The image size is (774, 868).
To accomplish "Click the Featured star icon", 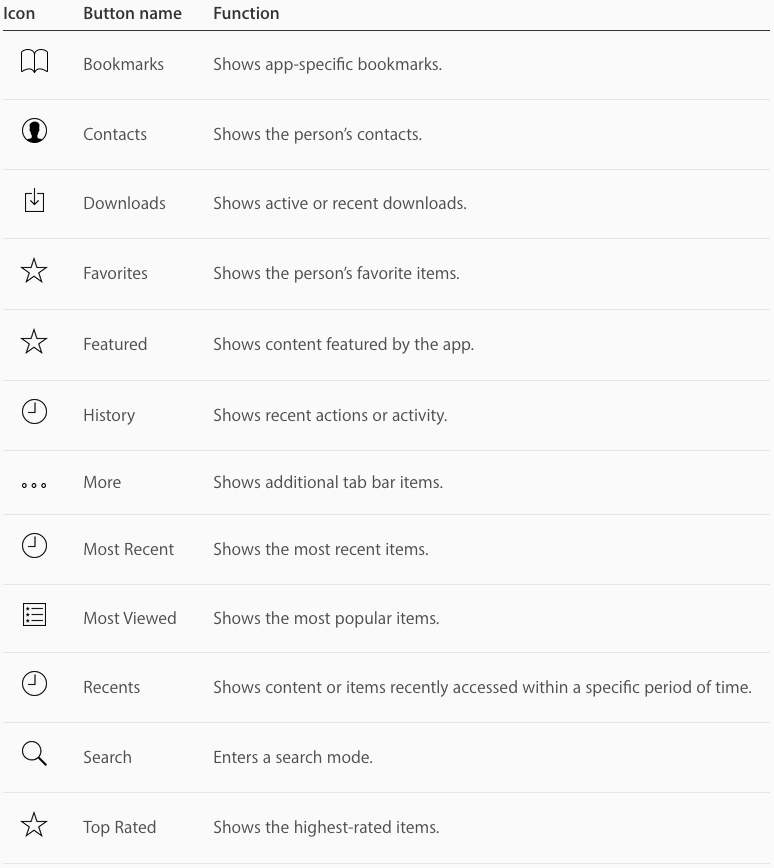I will [34, 342].
